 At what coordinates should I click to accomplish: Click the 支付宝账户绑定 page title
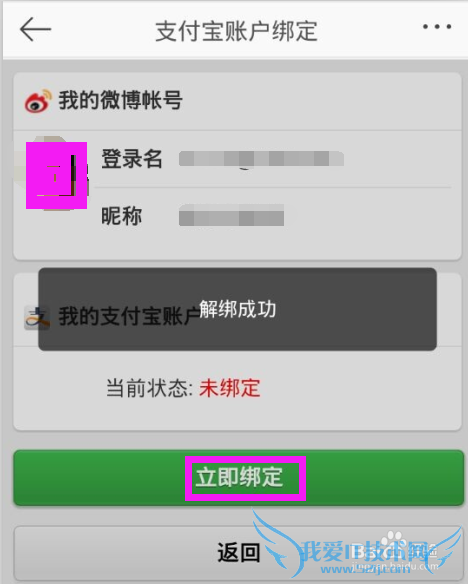236,31
